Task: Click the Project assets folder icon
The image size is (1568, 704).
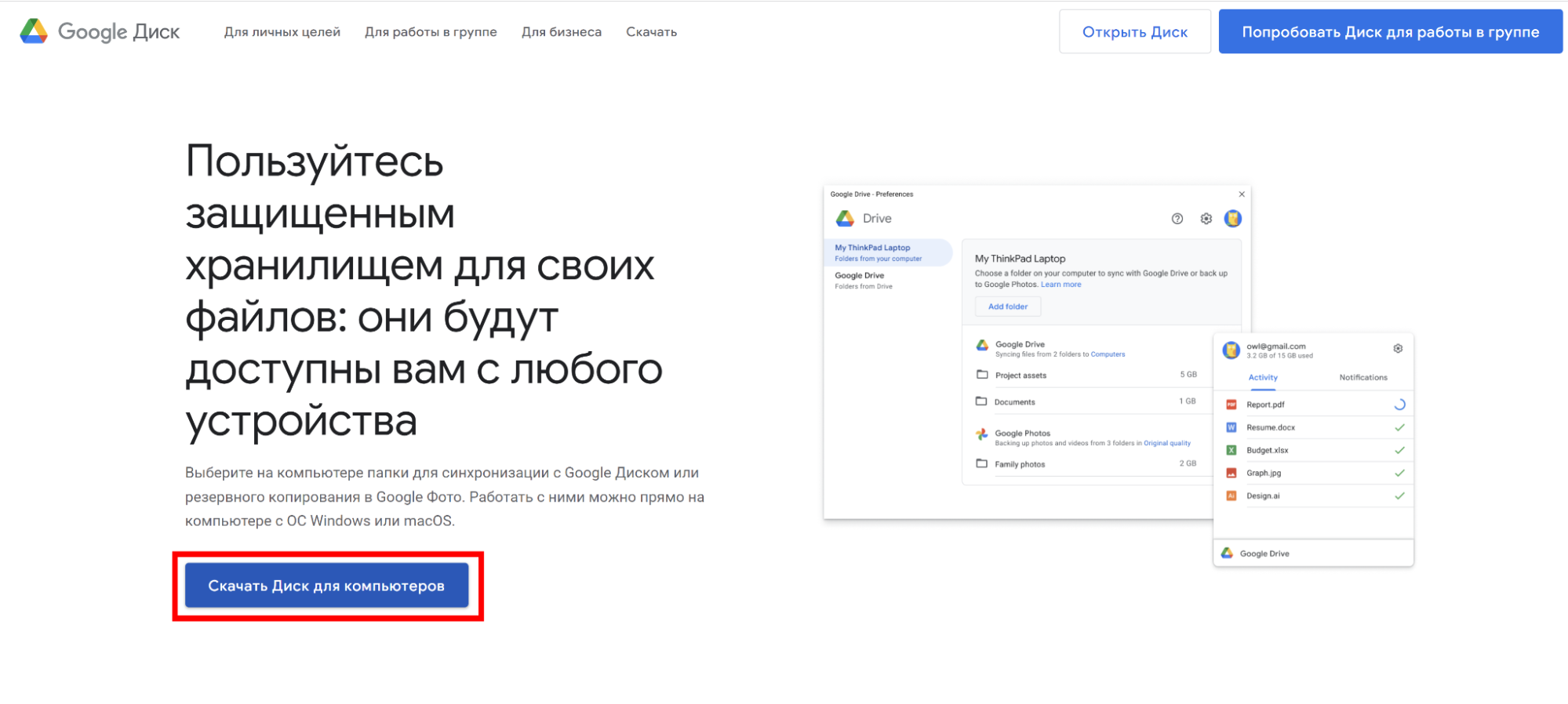Action: (x=982, y=375)
